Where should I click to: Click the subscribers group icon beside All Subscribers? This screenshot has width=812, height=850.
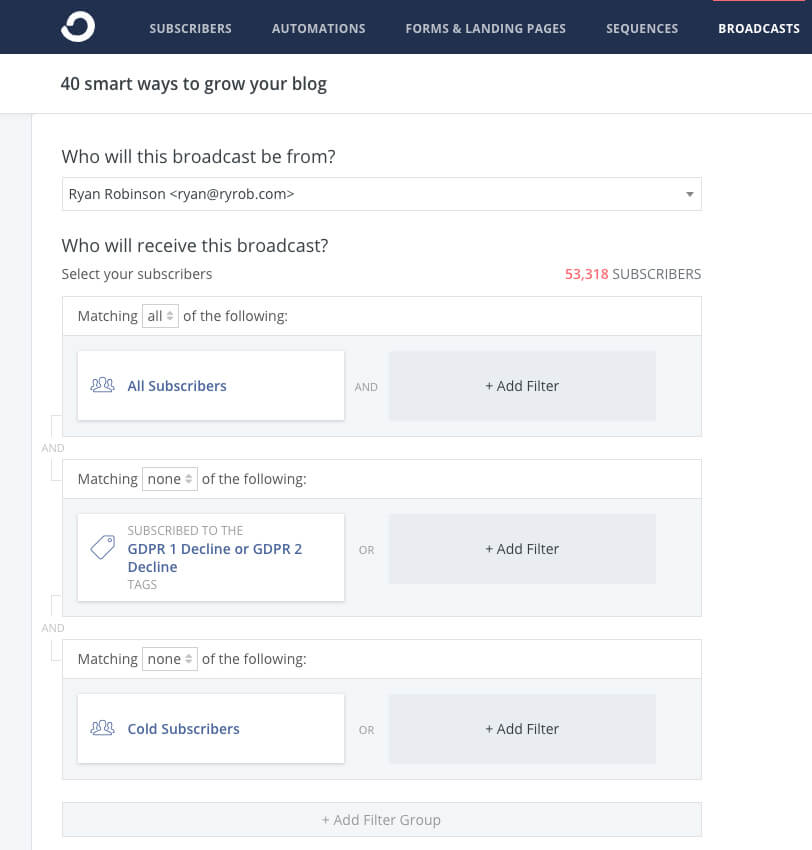103,383
